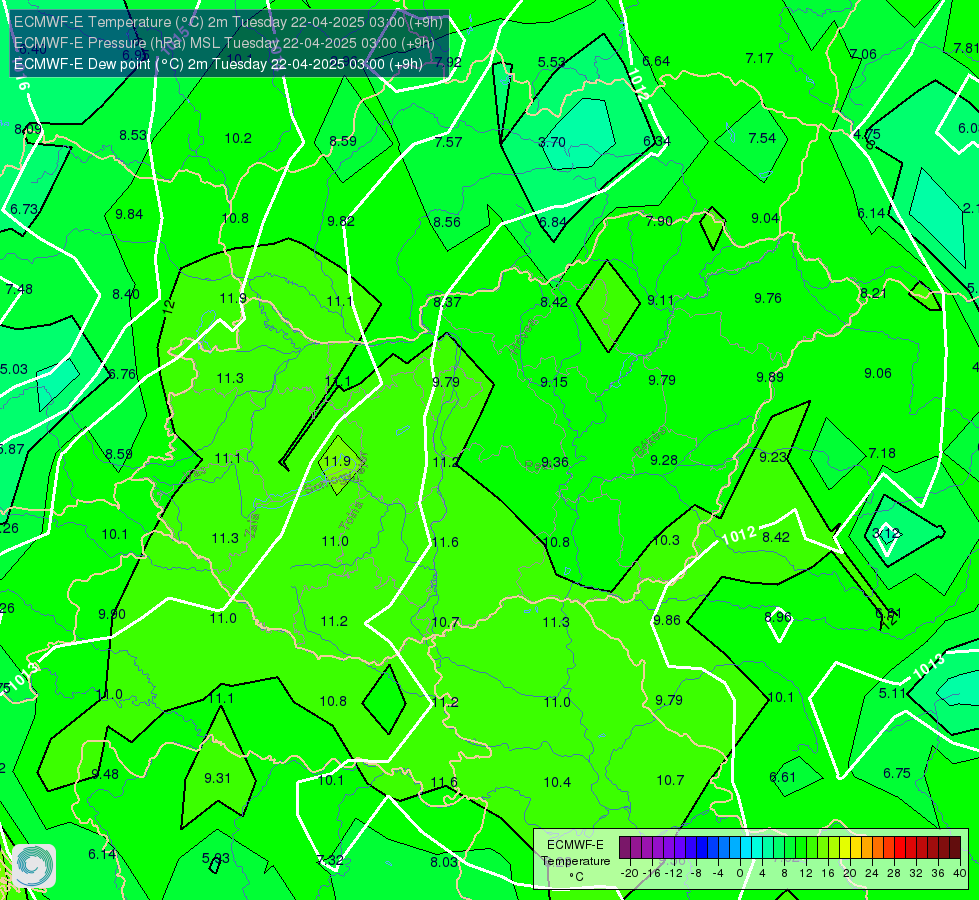Click the 7.57 temperature value

[x=448, y=142]
